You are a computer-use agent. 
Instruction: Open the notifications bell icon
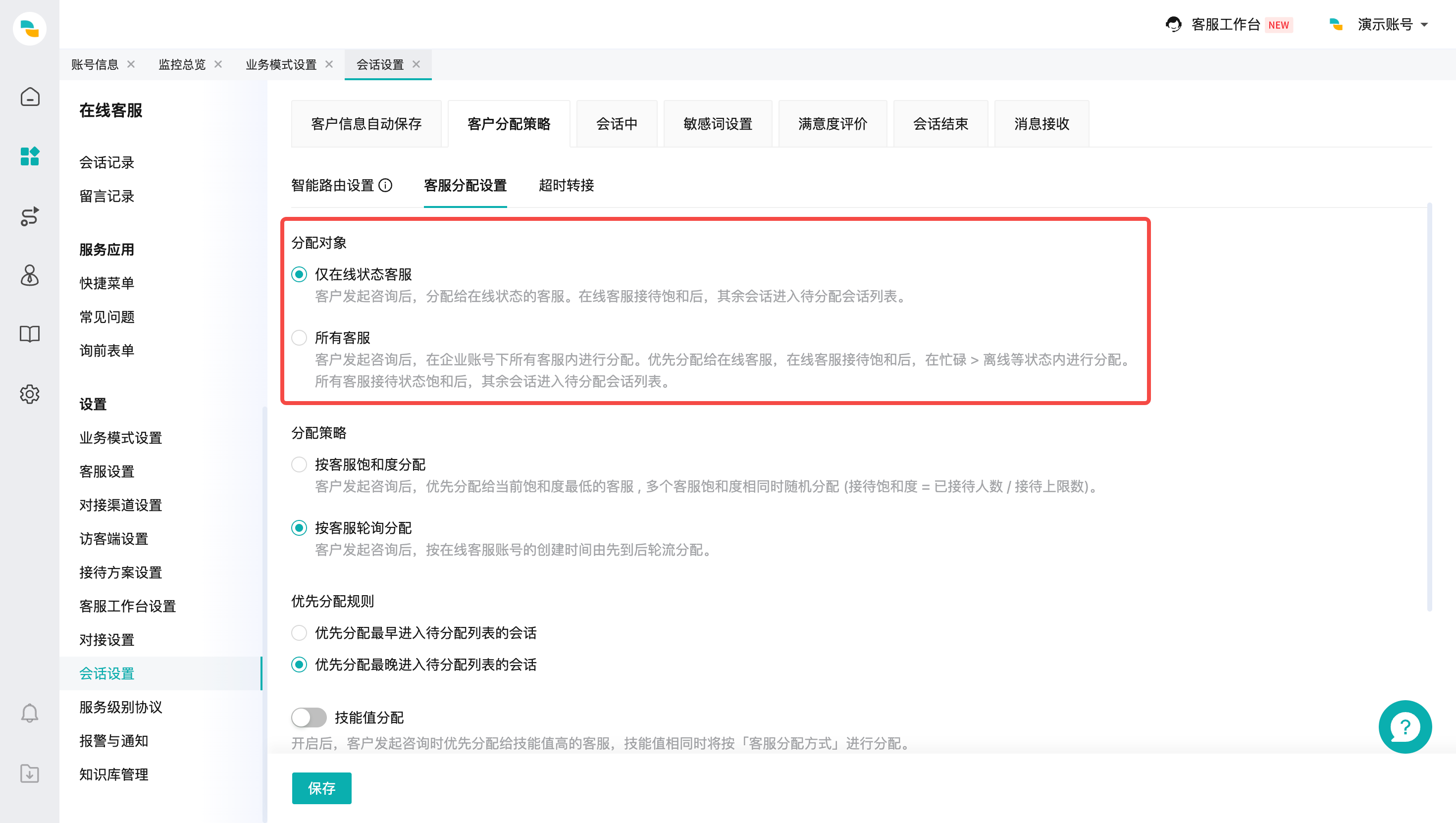click(x=29, y=713)
